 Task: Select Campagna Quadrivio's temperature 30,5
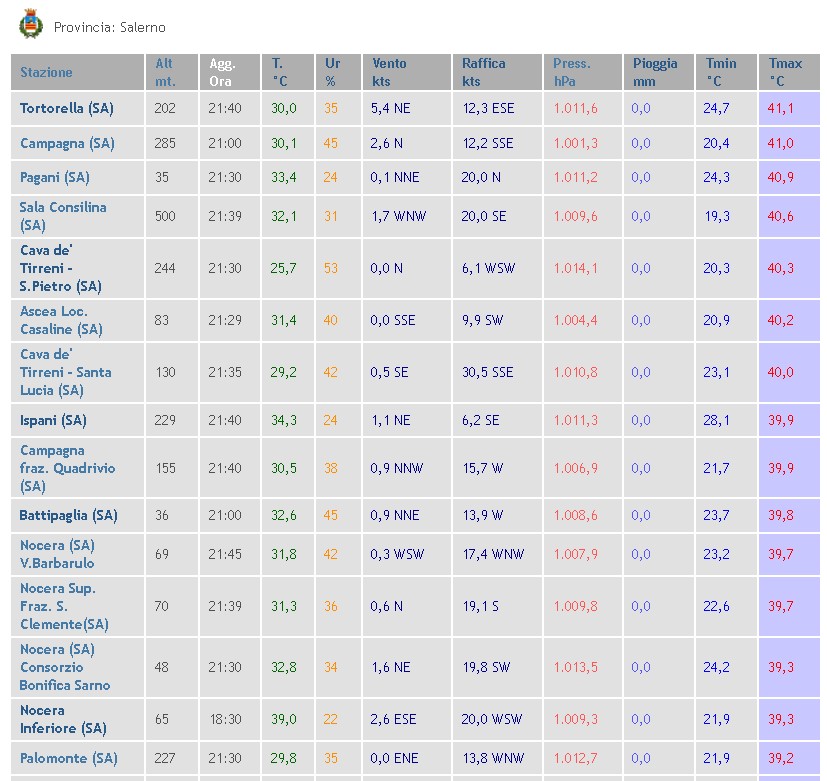coord(284,468)
